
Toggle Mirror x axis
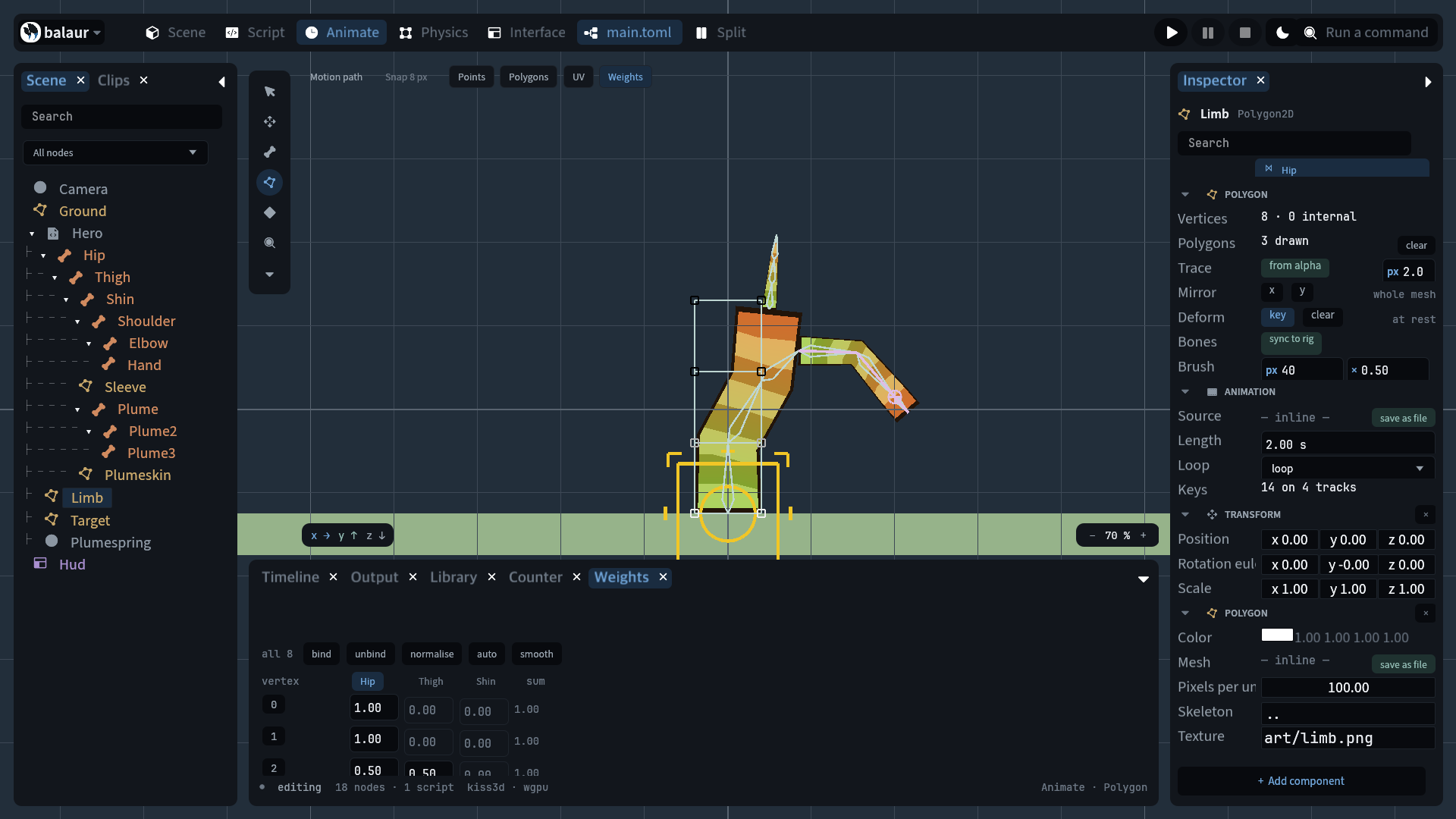pos(1272,291)
